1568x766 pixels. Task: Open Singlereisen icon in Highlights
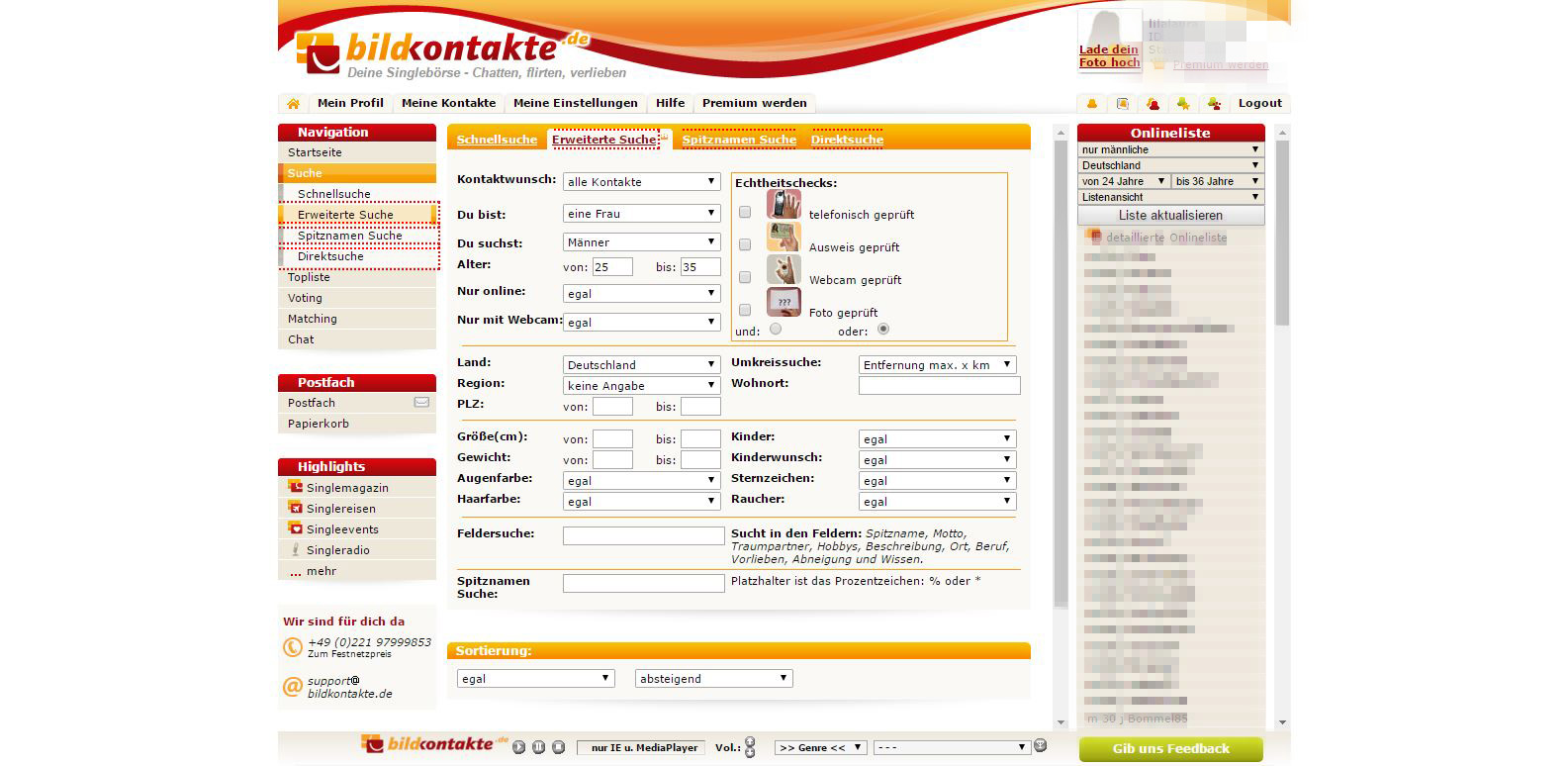coord(295,508)
